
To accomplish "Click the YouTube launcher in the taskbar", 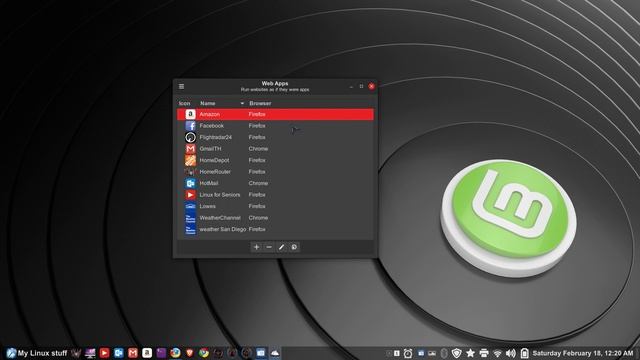I will point(104,353).
